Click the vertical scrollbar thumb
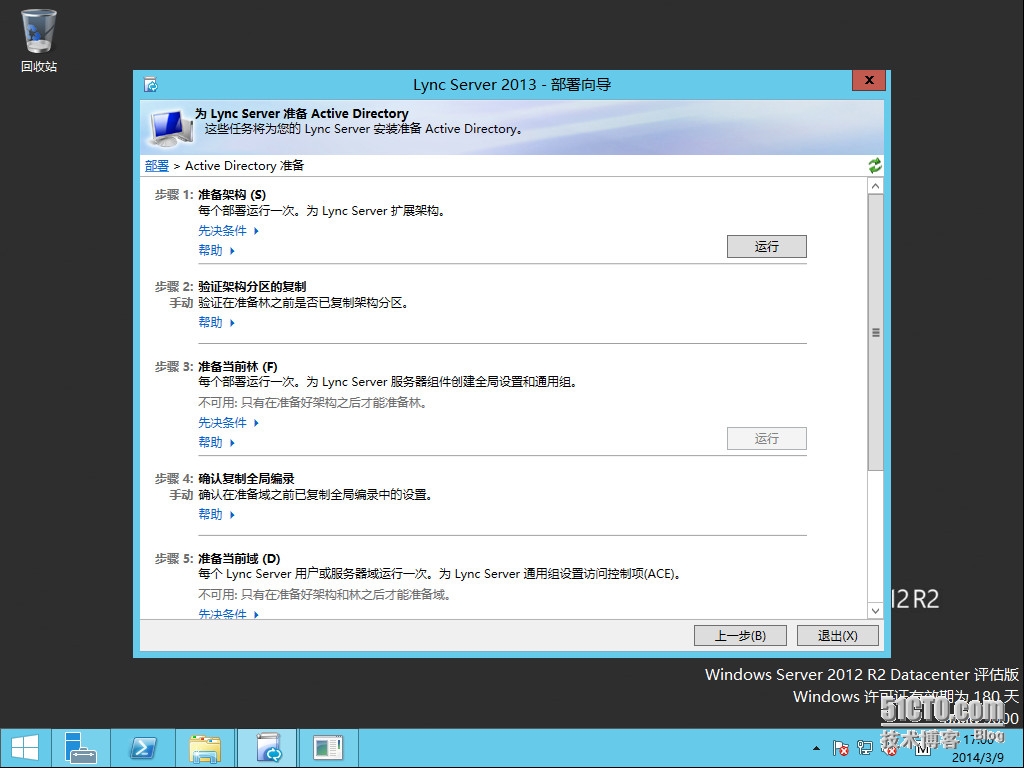This screenshot has height=768, width=1024. tap(875, 332)
